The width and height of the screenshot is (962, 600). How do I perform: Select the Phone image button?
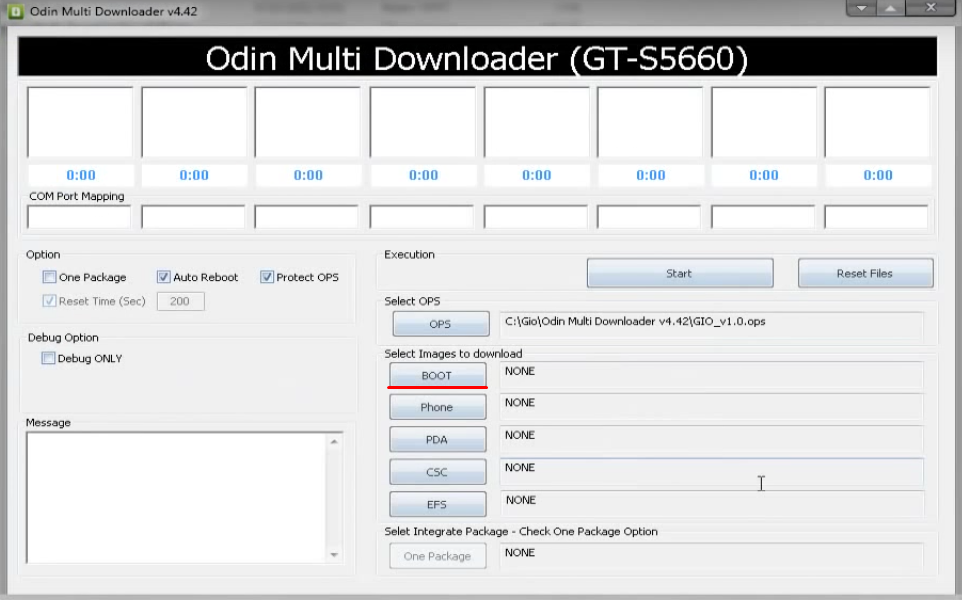tap(437, 407)
